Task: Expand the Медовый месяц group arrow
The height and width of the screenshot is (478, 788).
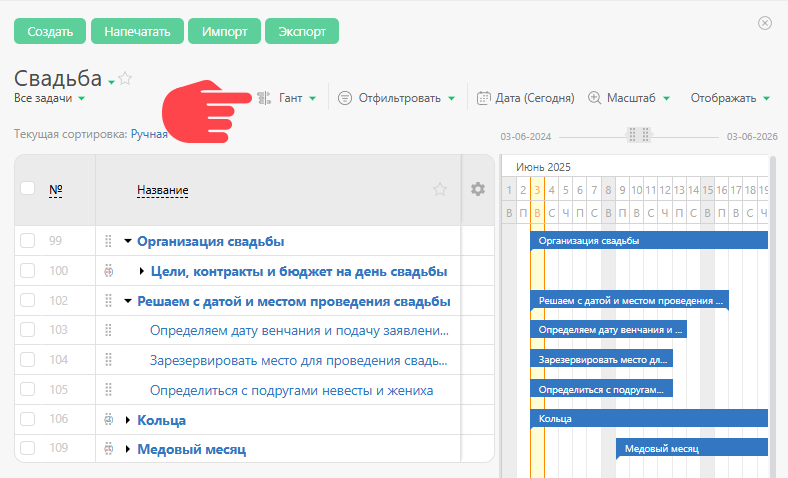Action: point(128,449)
